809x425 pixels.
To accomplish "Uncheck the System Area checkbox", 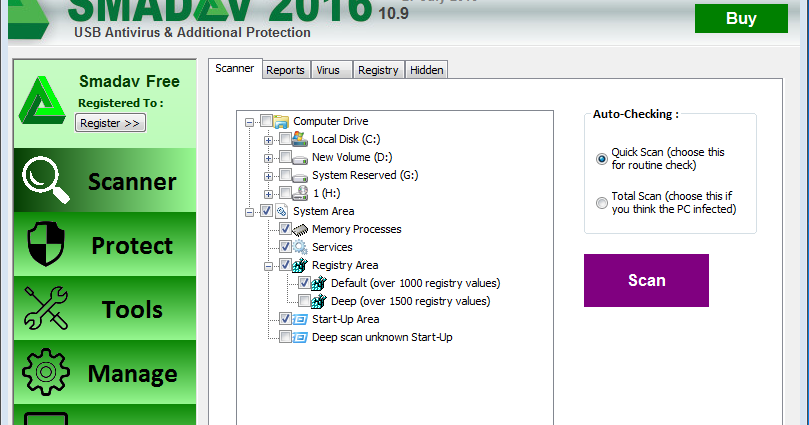I will 266,210.
